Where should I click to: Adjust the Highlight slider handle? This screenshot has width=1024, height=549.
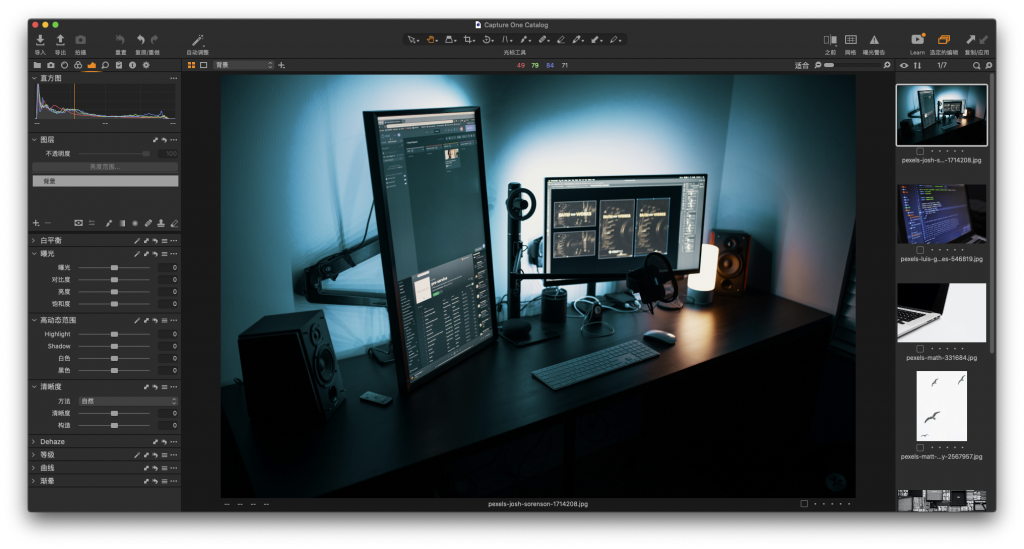pyautogui.click(x=114, y=334)
